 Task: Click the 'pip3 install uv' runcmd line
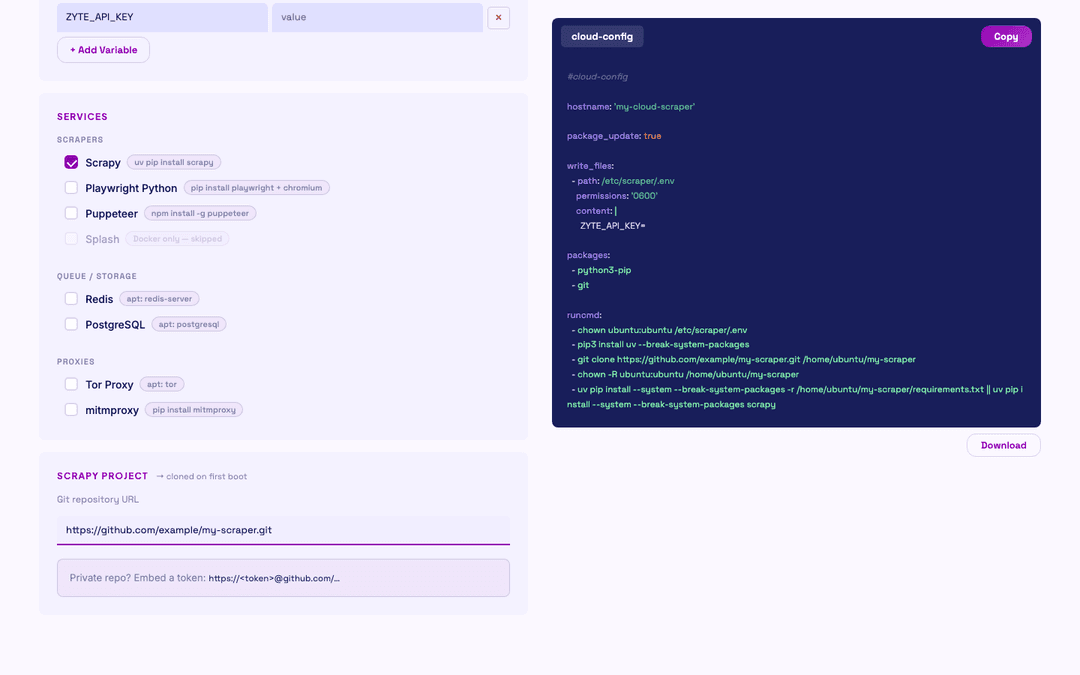pos(660,344)
